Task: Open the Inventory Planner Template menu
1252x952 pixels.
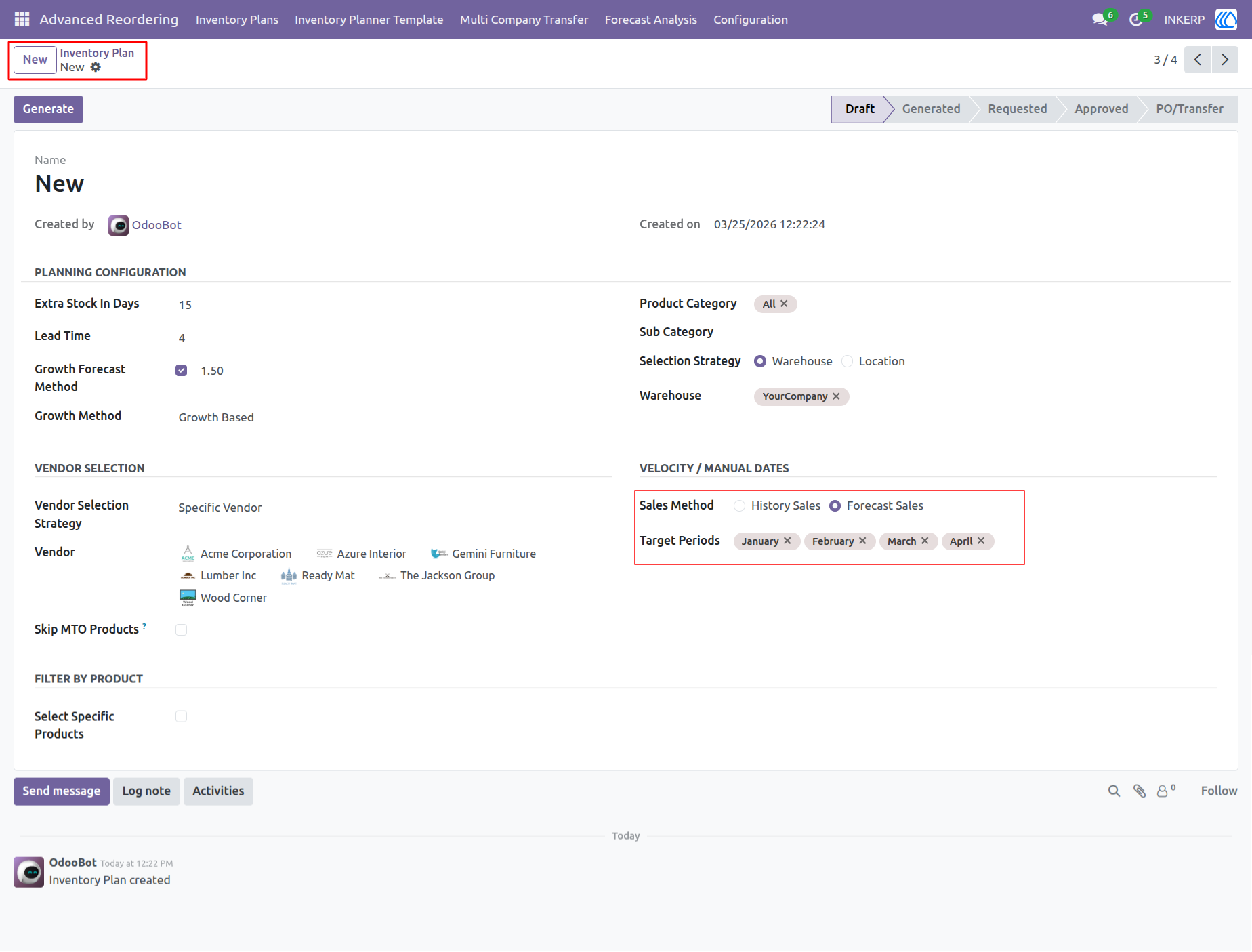Action: tap(369, 20)
